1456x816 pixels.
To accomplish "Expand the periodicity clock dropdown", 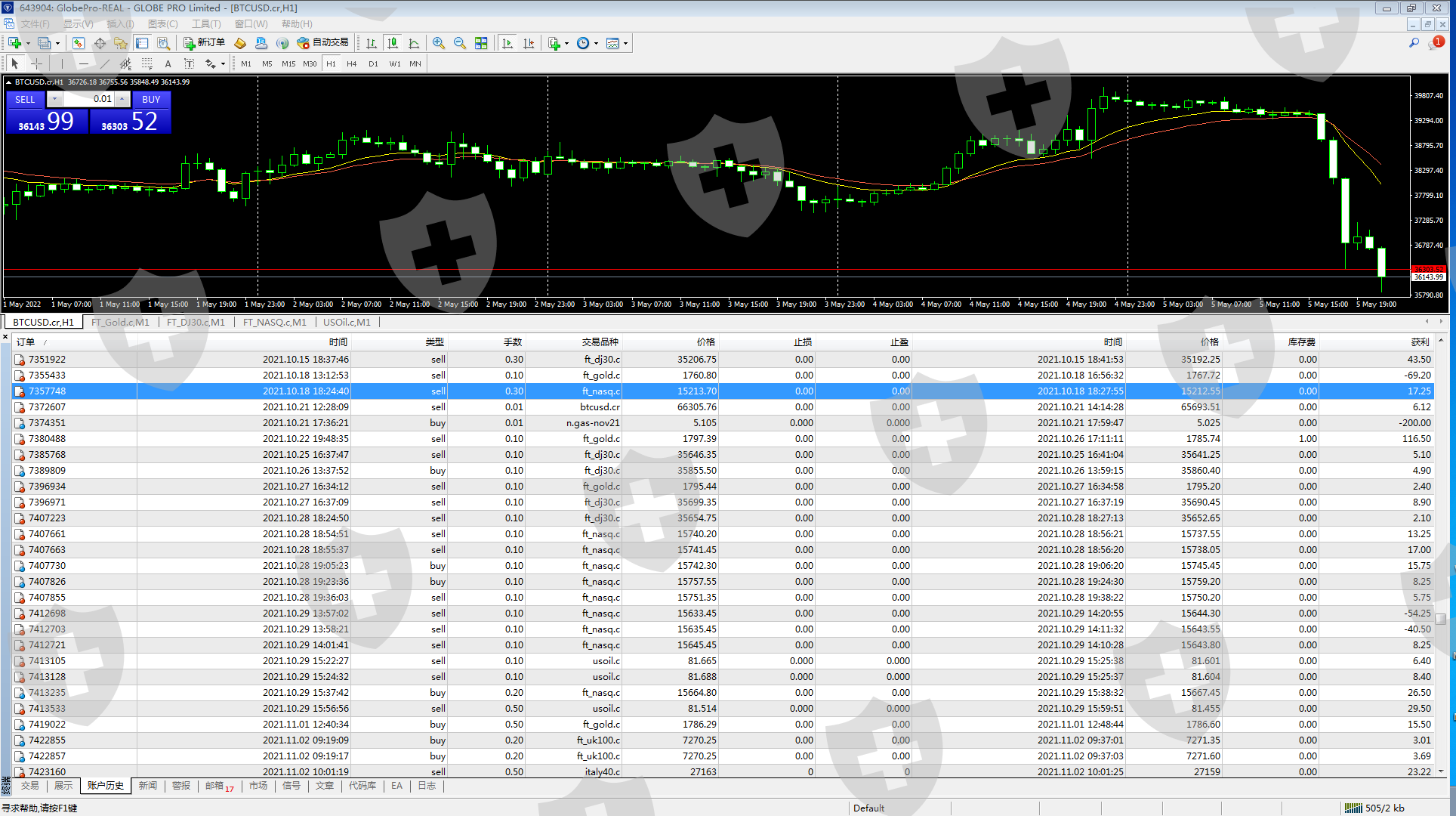I will [x=596, y=44].
